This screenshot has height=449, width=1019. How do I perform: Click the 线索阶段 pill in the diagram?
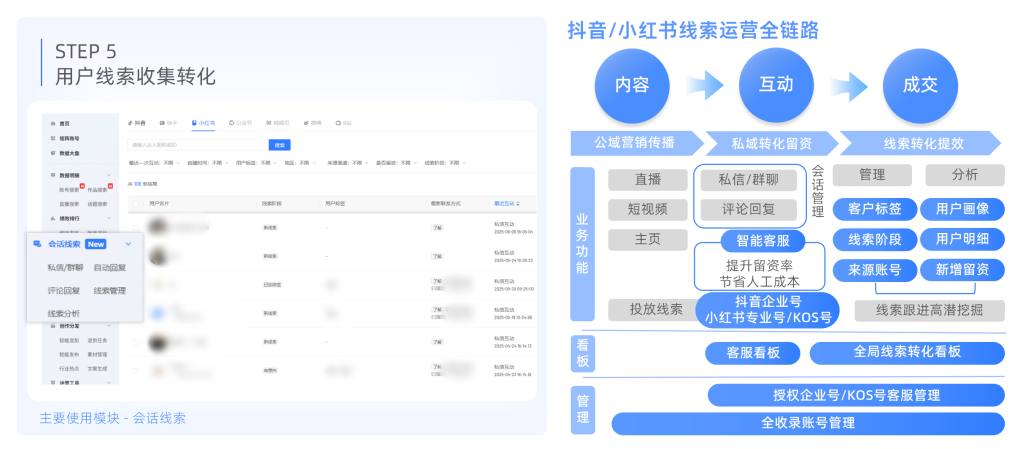click(875, 239)
